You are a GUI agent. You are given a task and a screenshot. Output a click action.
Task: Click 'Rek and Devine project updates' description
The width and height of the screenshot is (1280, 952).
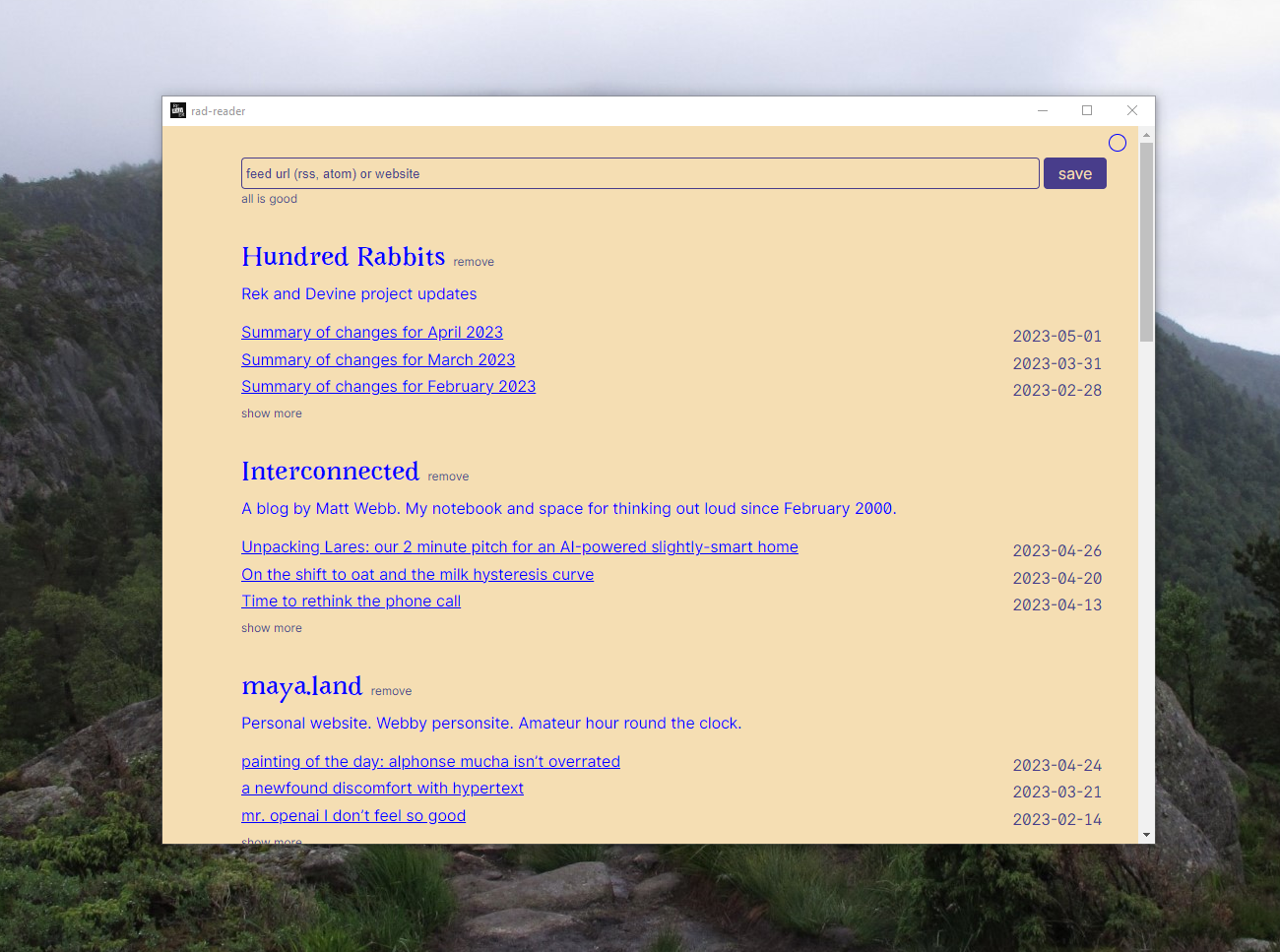click(359, 294)
